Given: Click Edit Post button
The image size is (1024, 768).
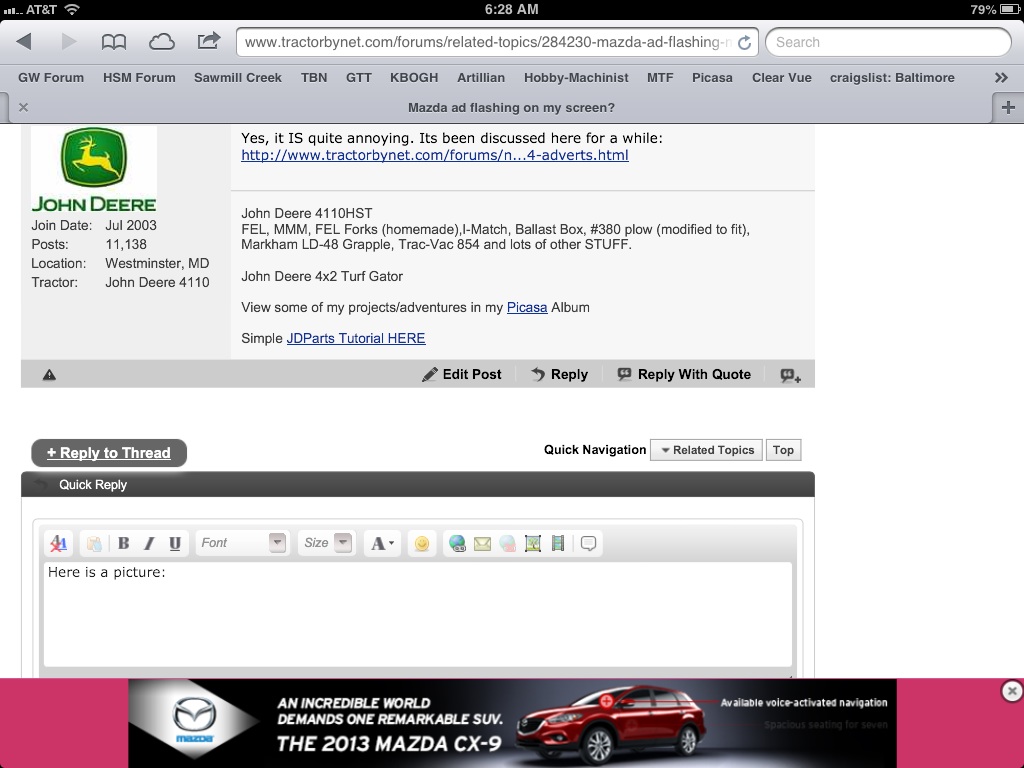Looking at the screenshot, I should (462, 374).
